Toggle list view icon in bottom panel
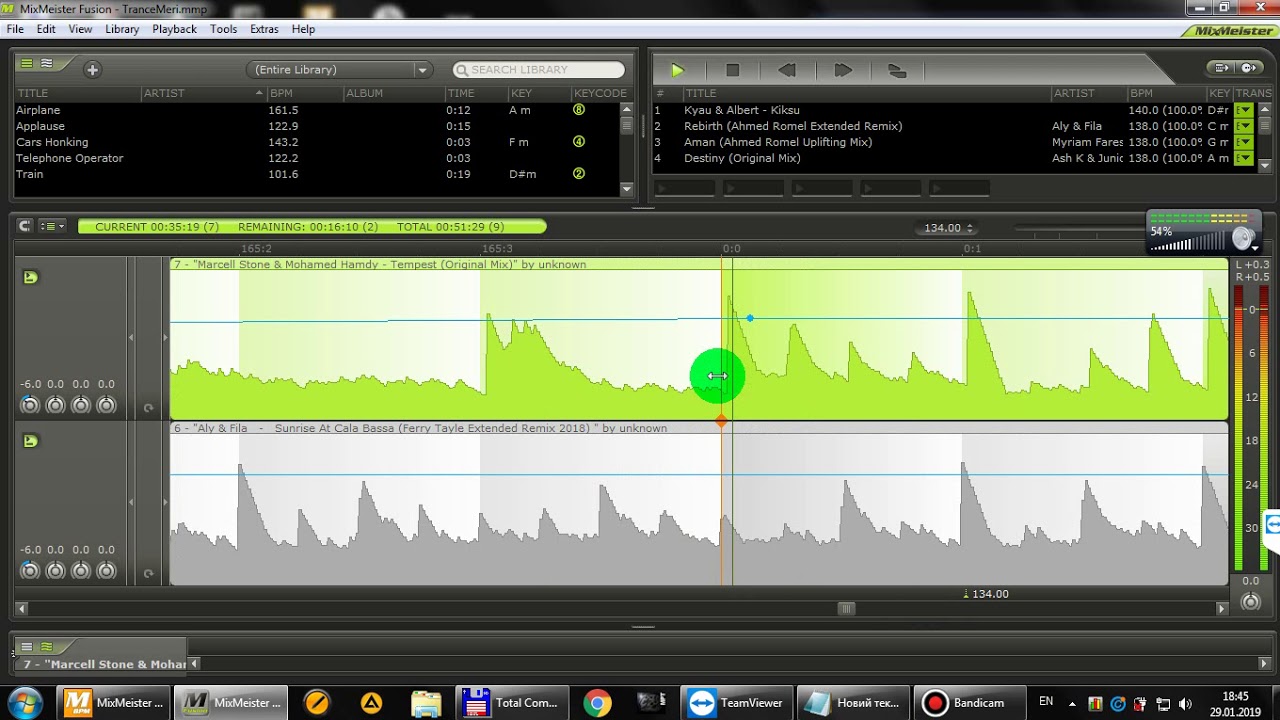This screenshot has height=720, width=1280. point(27,646)
